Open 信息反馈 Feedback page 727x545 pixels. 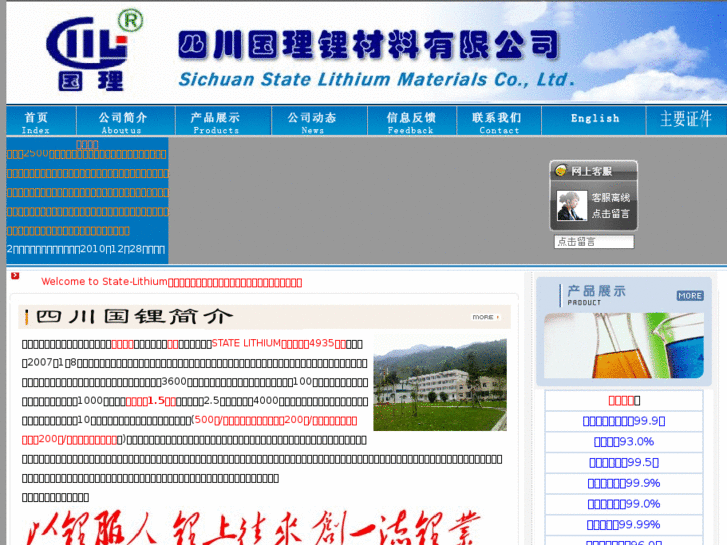coord(411,122)
